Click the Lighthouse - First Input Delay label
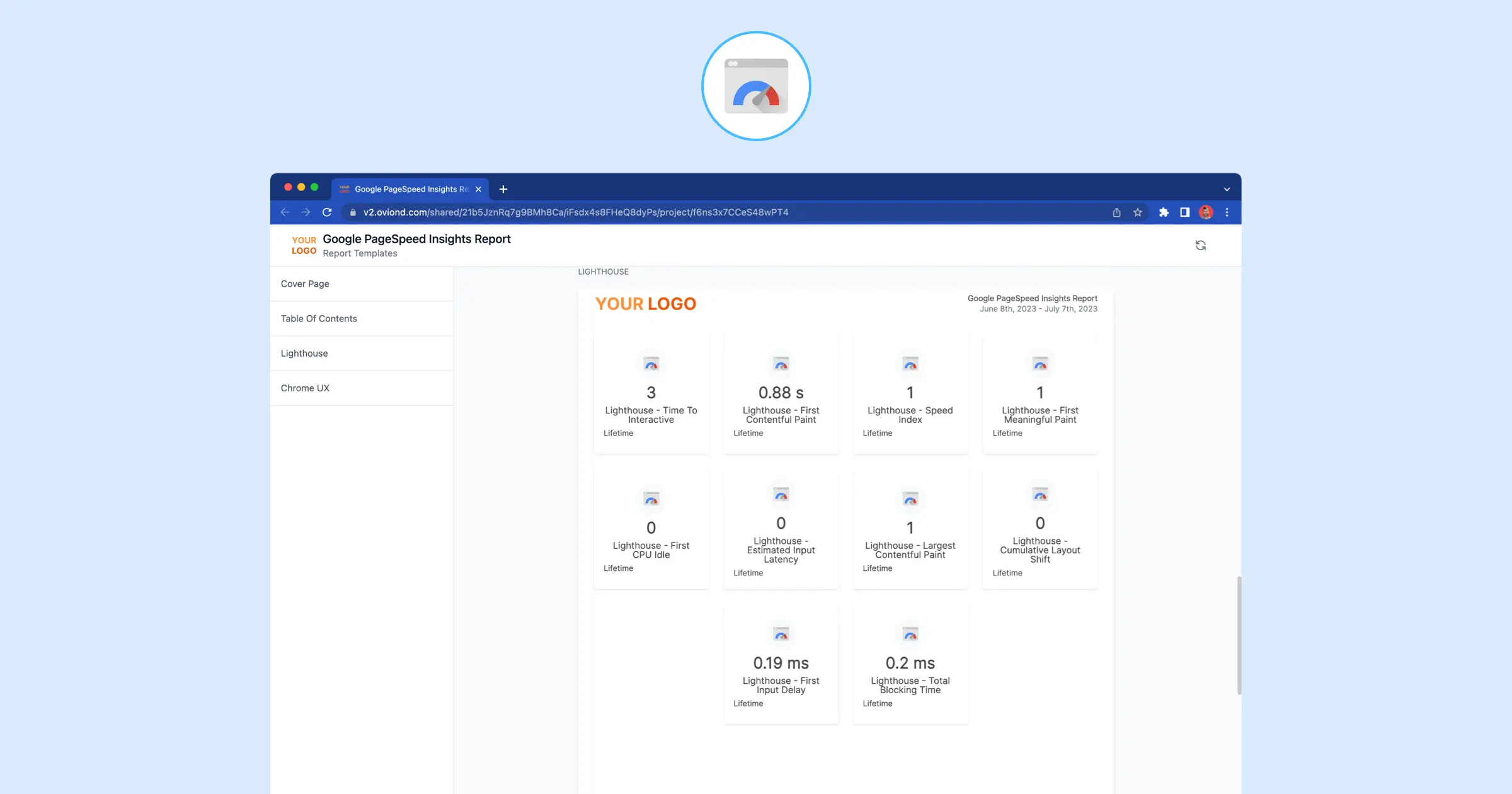 point(781,685)
